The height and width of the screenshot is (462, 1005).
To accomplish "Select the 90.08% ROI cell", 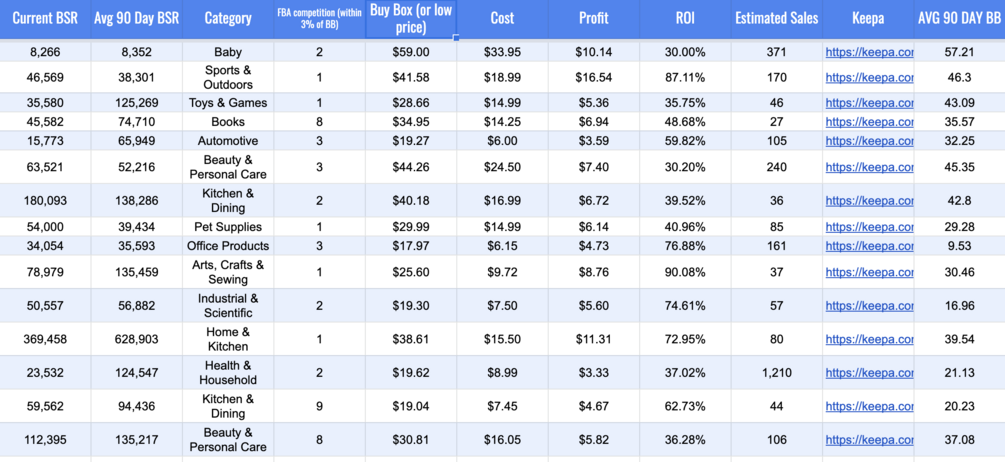I will point(685,272).
